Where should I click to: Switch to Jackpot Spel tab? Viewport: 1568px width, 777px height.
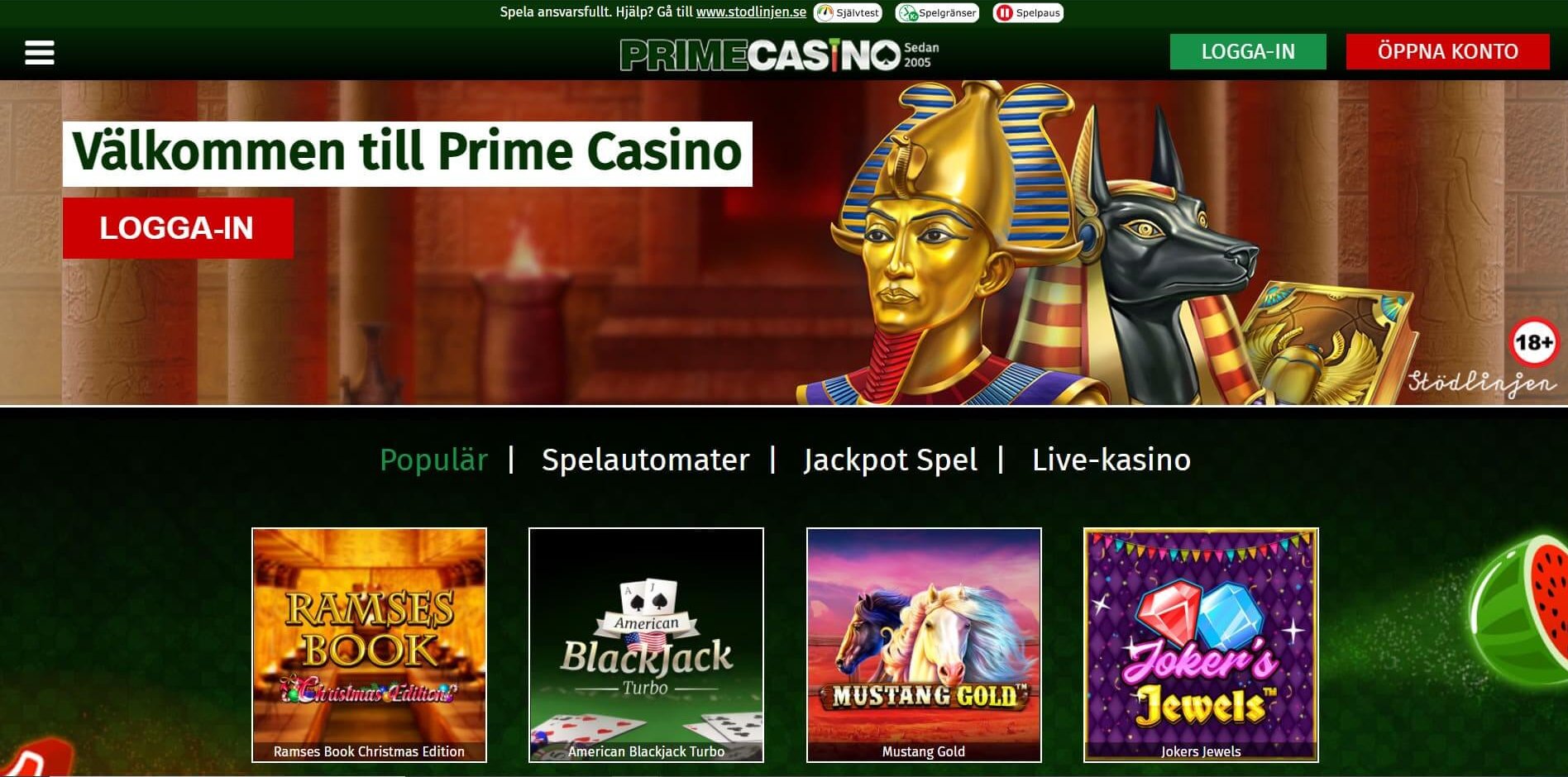tap(890, 460)
